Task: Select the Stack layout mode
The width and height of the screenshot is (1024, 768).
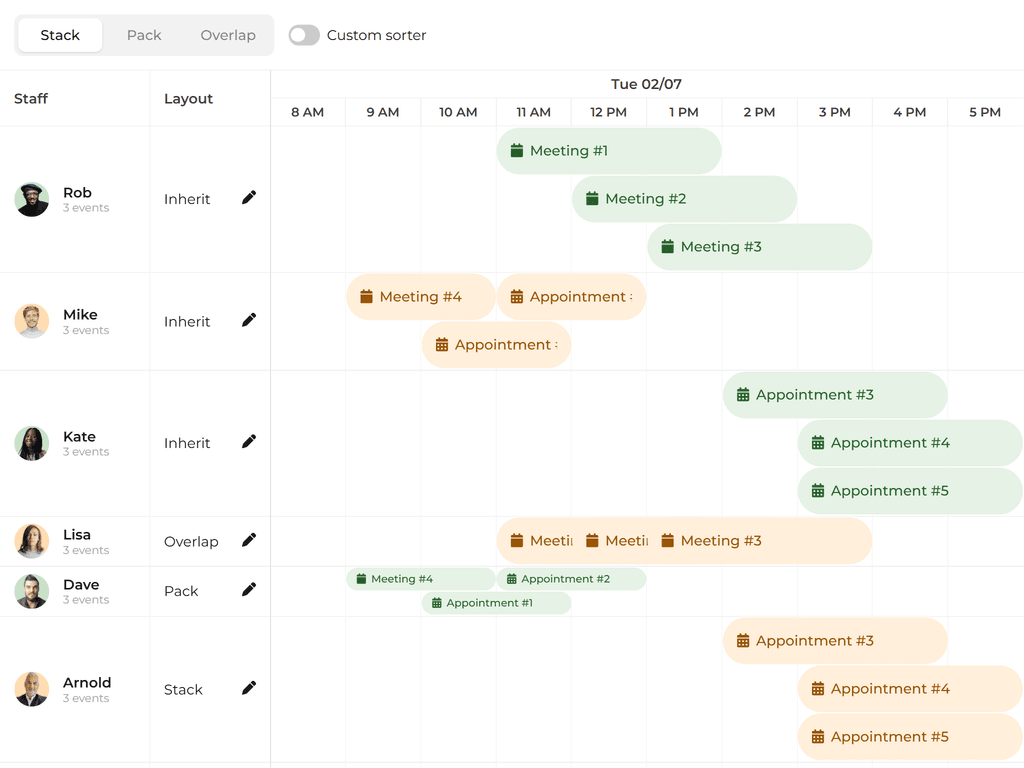Action: pos(60,35)
